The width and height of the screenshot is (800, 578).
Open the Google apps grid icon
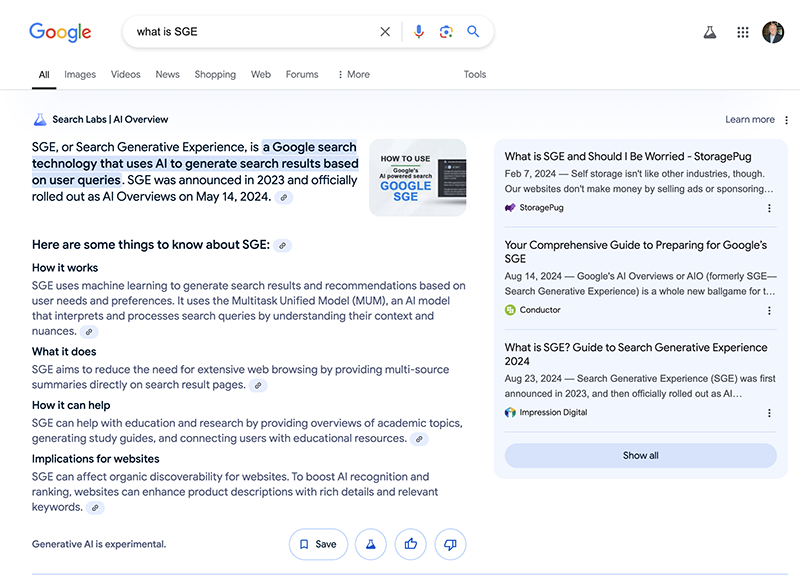pyautogui.click(x=743, y=32)
